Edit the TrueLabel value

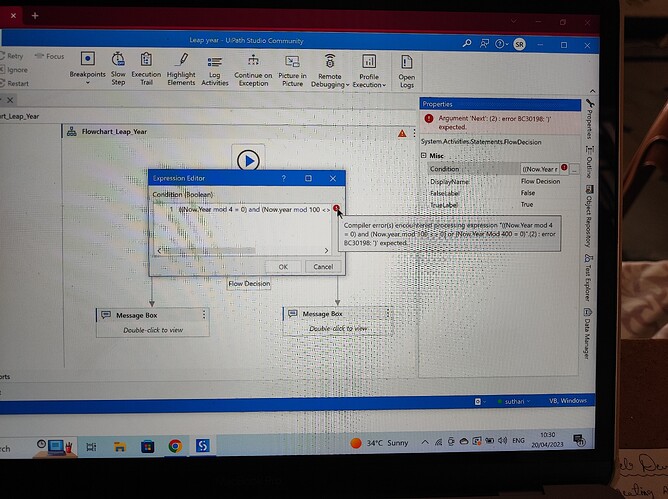pyautogui.click(x=527, y=204)
